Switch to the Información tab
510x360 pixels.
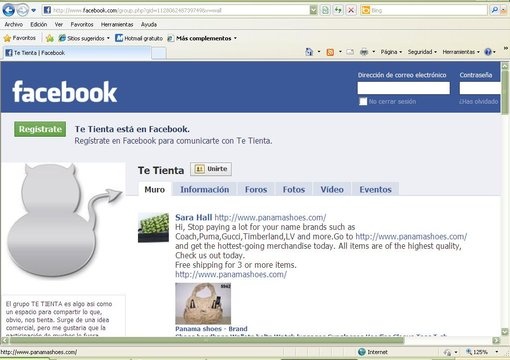205,189
